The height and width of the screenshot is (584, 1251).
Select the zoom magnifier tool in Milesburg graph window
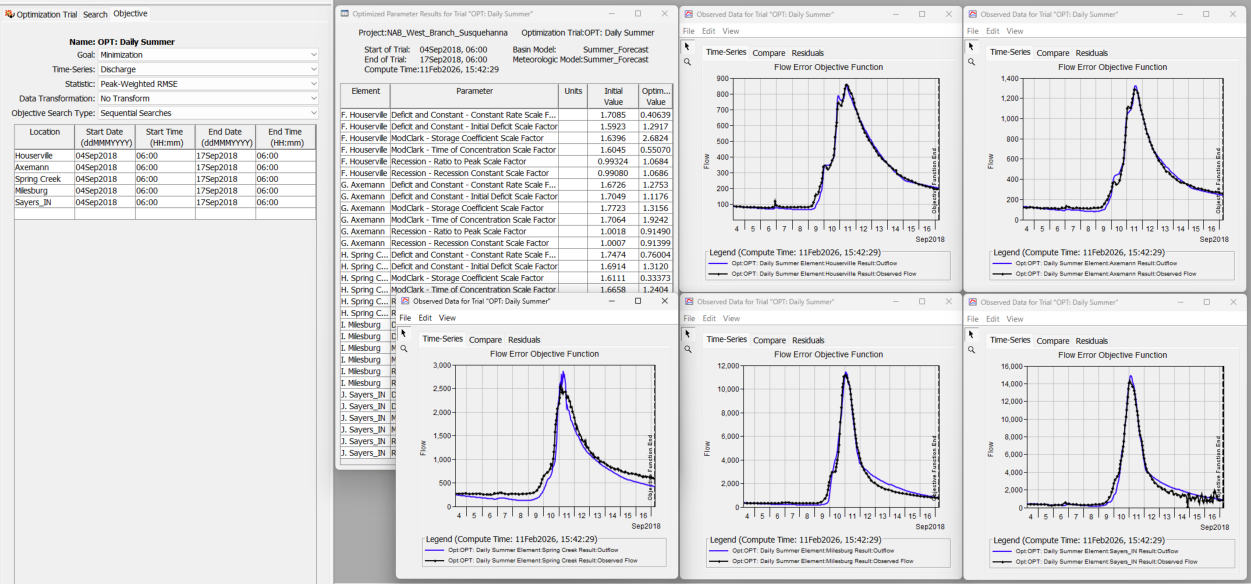click(688, 349)
